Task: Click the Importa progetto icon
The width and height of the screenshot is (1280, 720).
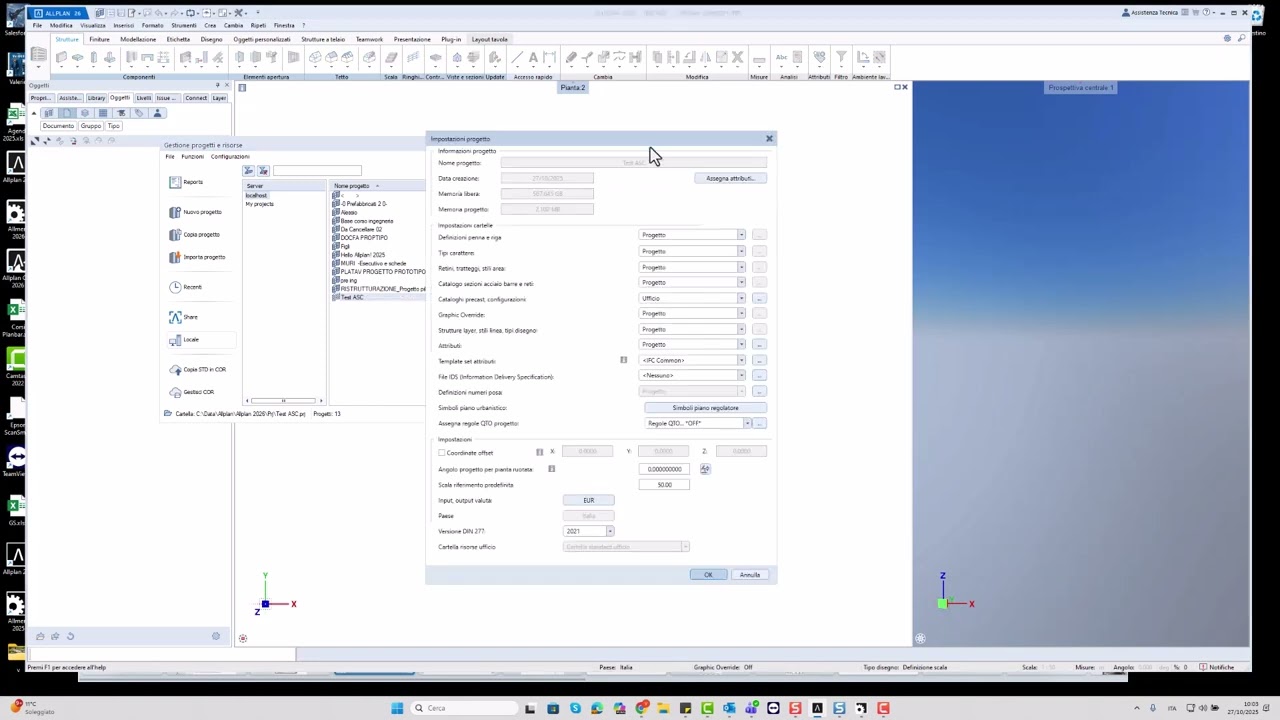Action: tap(175, 257)
